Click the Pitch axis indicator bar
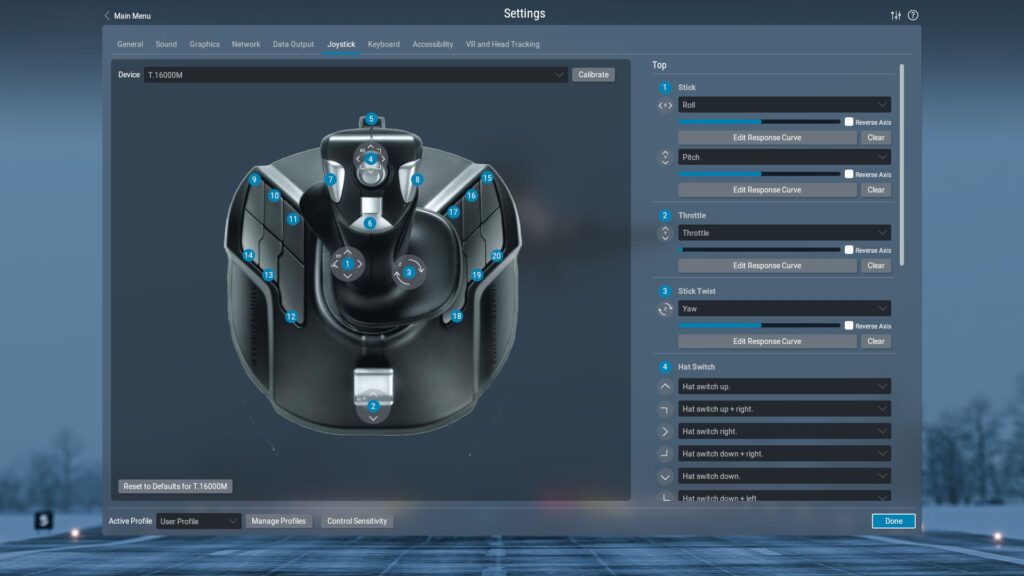The width and height of the screenshot is (1024, 576). point(759,173)
